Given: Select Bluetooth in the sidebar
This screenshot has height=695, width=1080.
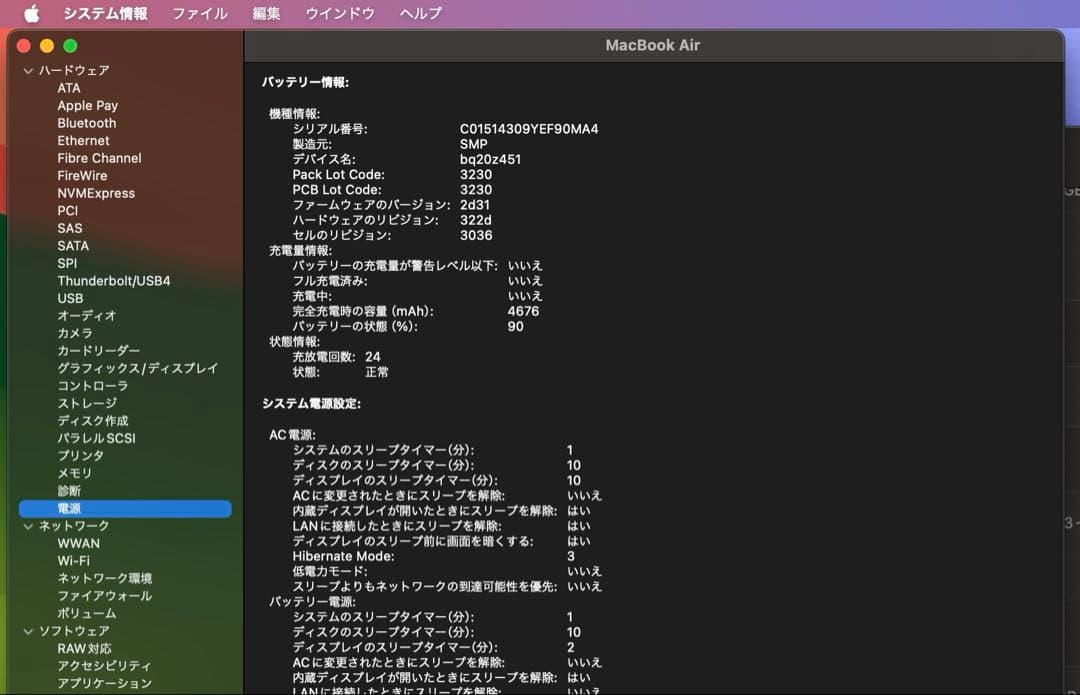Looking at the screenshot, I should [x=86, y=123].
